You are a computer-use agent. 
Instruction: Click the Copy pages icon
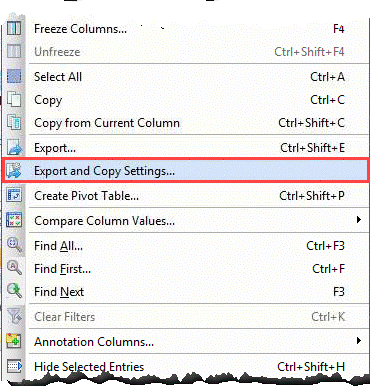14,100
